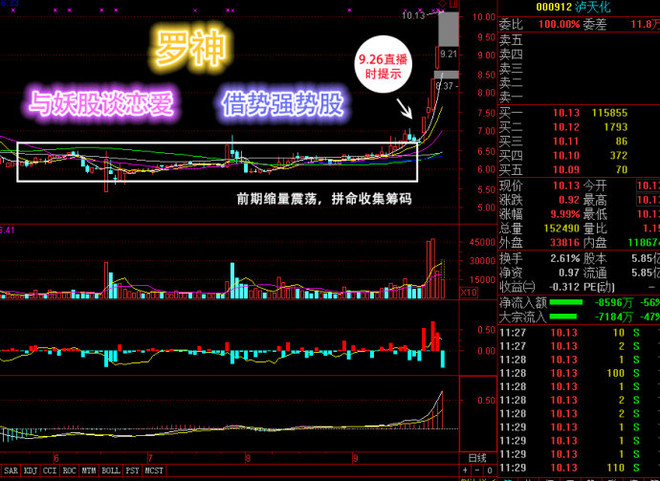Click the 净资 value 0.97
Viewport: 660px width, 481px height.
tap(570, 273)
